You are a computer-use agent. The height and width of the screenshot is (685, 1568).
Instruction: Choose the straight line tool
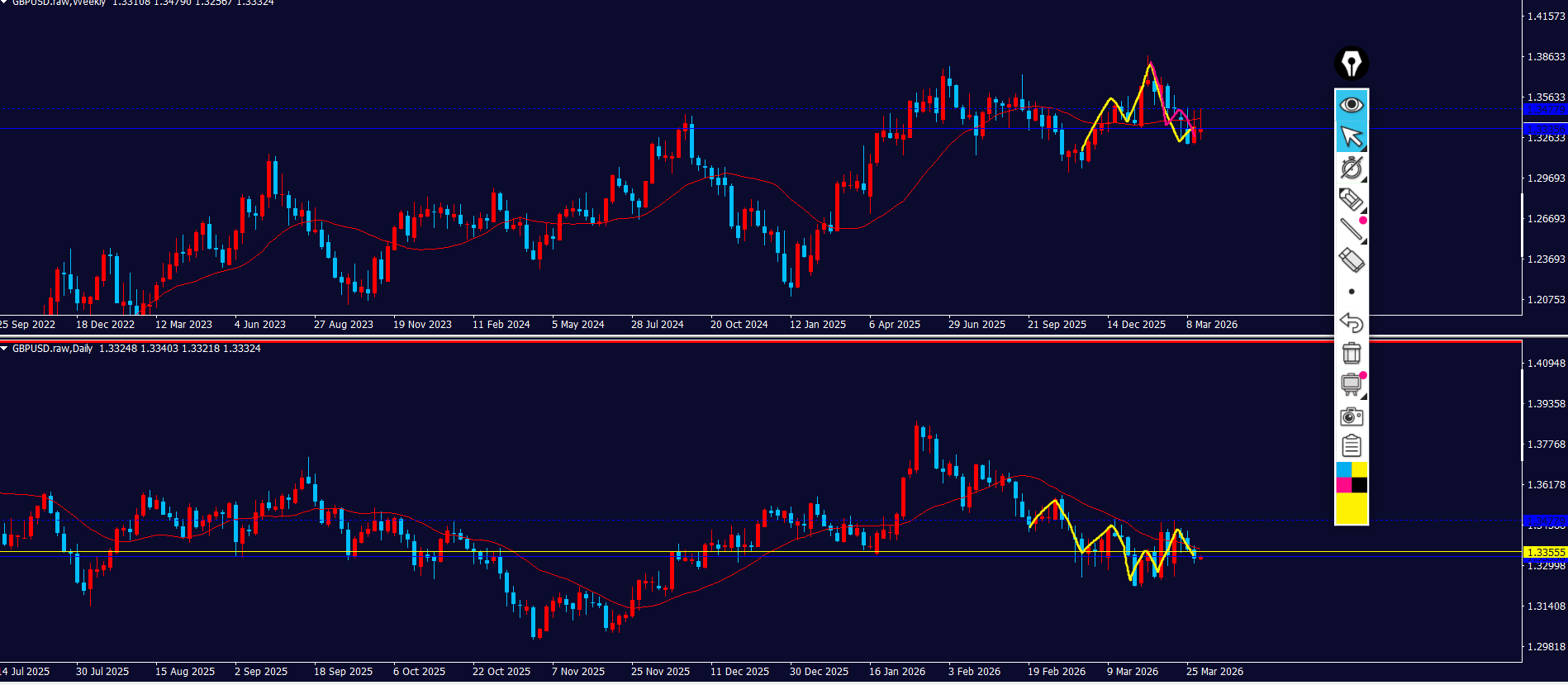pyautogui.click(x=1351, y=230)
